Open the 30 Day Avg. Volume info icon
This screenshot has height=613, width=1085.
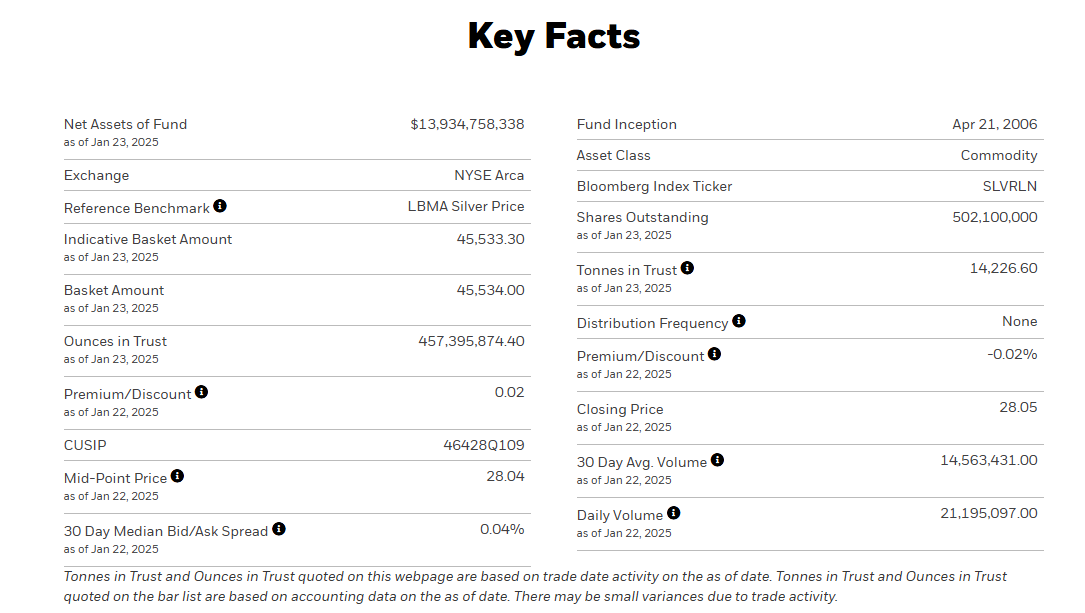[x=717, y=460]
